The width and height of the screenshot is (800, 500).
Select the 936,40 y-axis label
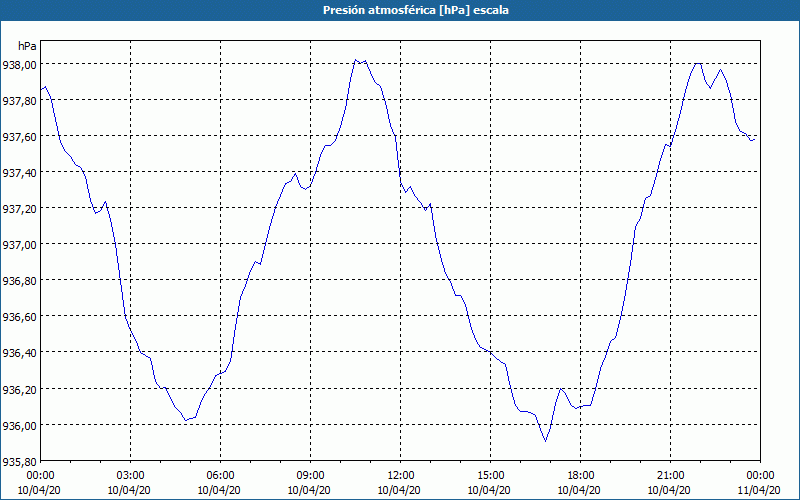point(19,353)
